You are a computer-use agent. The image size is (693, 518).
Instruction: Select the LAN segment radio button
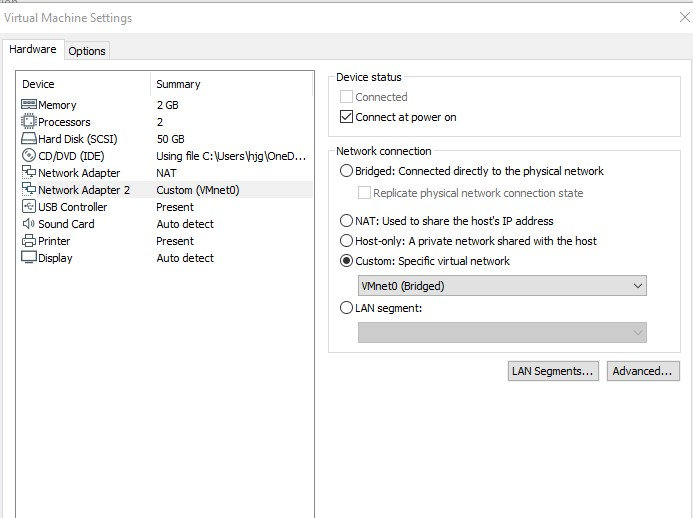point(347,308)
